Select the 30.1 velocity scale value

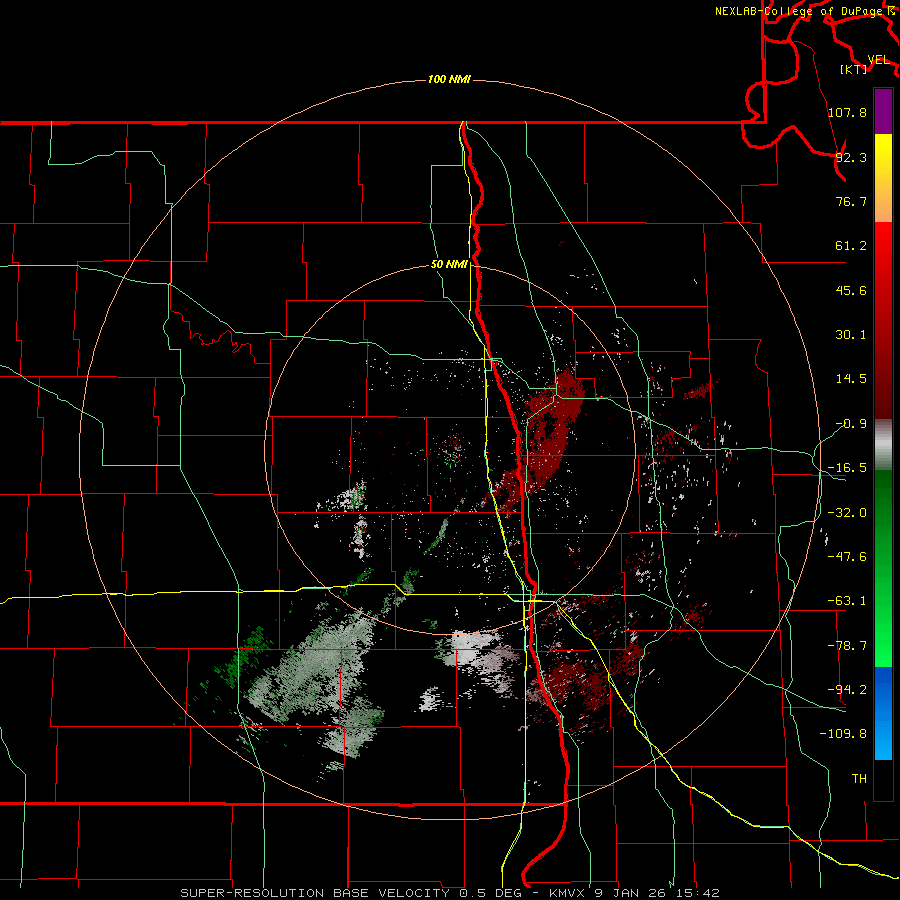coord(851,335)
